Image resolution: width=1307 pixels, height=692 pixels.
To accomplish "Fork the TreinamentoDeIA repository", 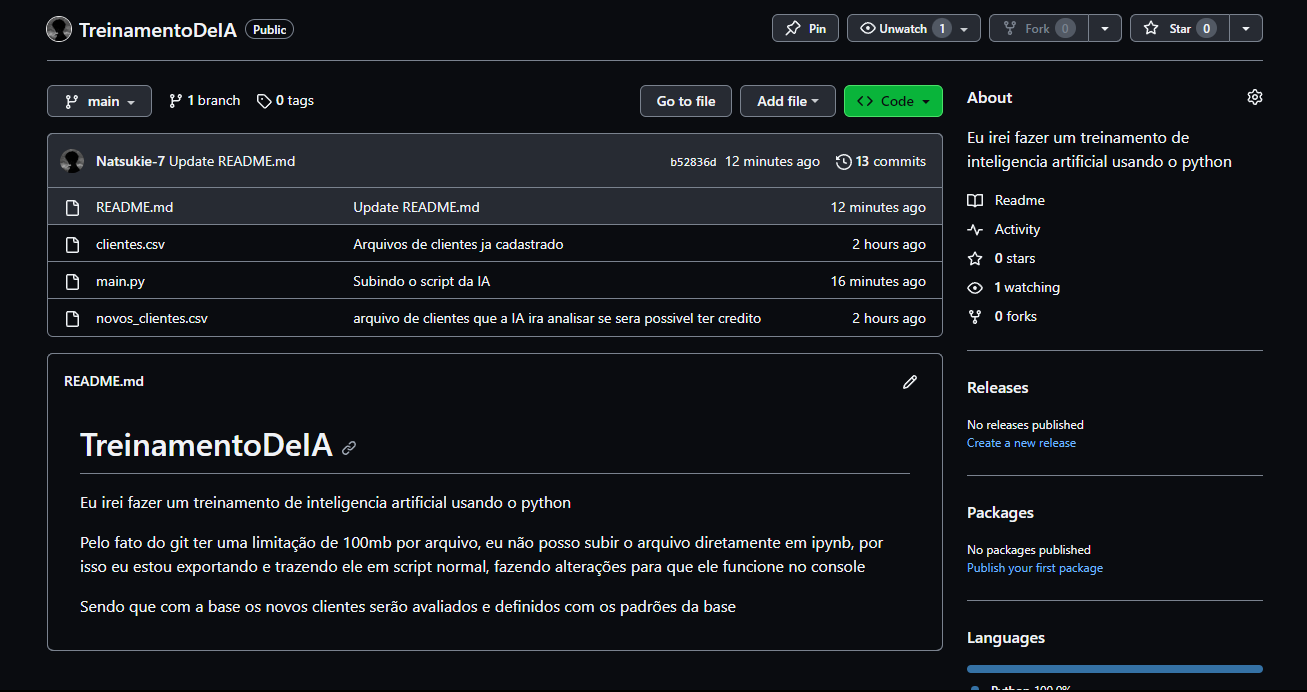I will [1037, 27].
